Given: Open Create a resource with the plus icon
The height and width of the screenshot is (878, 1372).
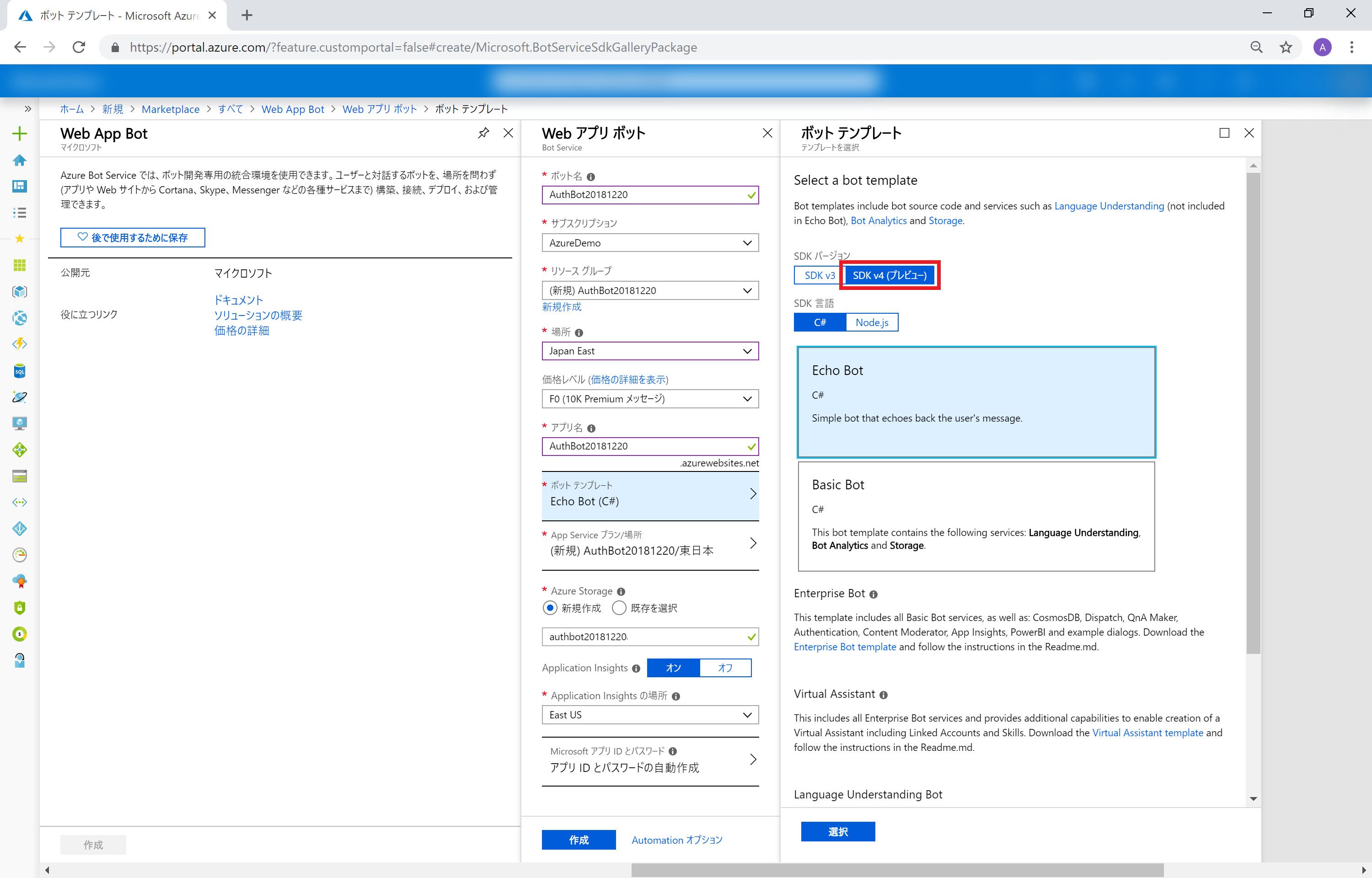Looking at the screenshot, I should click(19, 133).
